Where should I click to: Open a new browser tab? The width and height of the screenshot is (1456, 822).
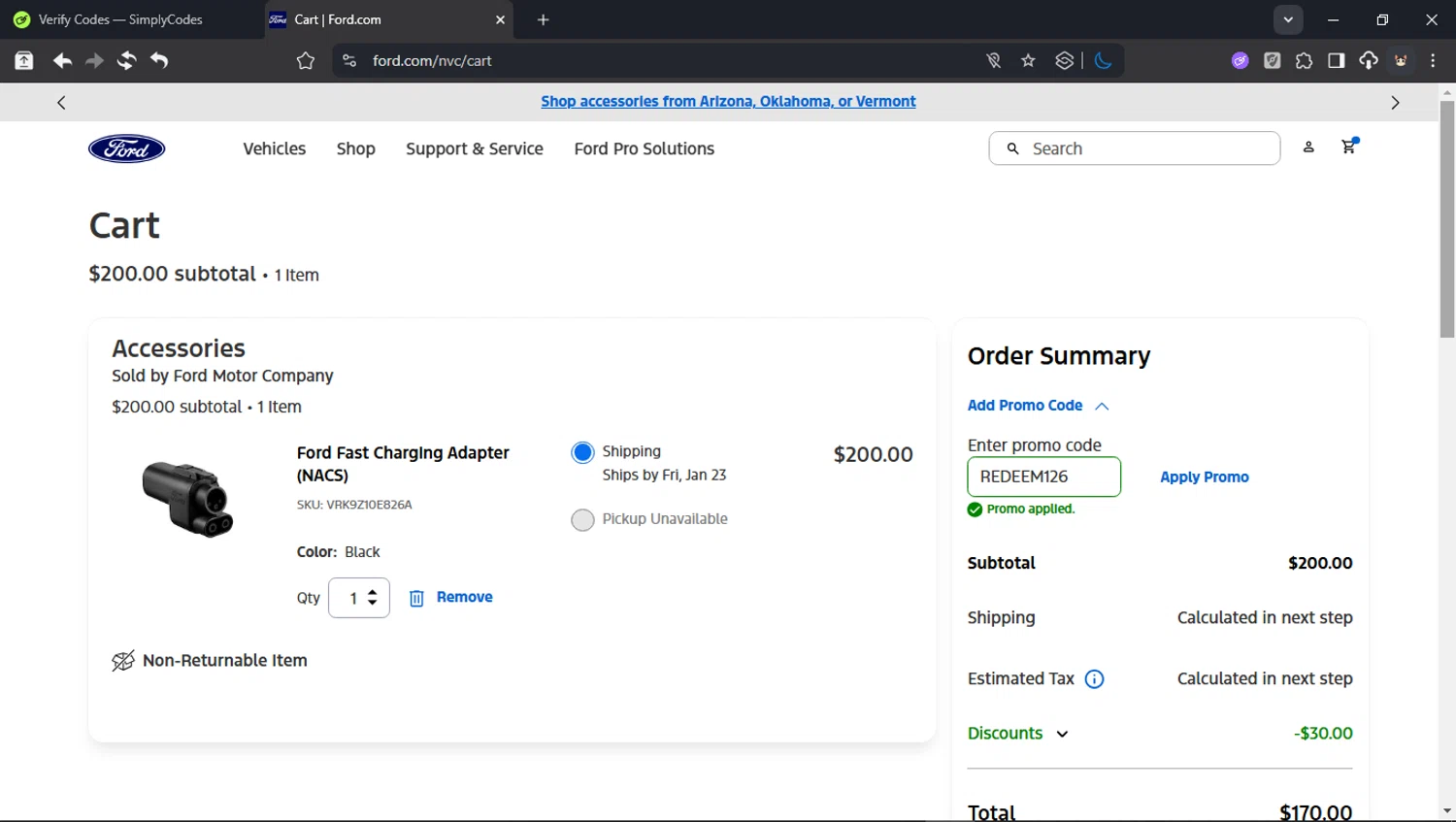click(x=543, y=19)
